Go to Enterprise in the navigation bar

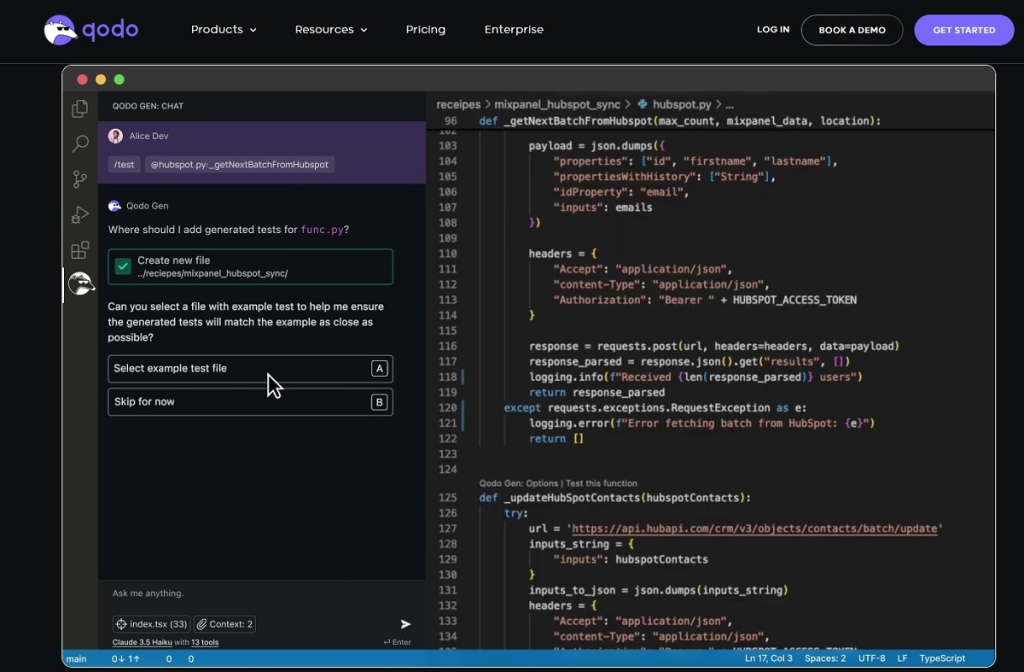click(514, 30)
